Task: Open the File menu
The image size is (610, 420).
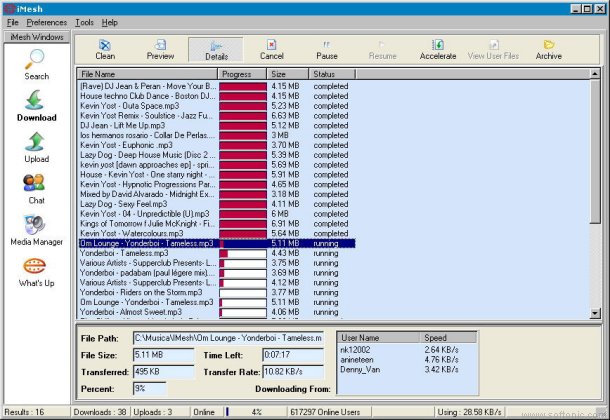Action: [12, 23]
